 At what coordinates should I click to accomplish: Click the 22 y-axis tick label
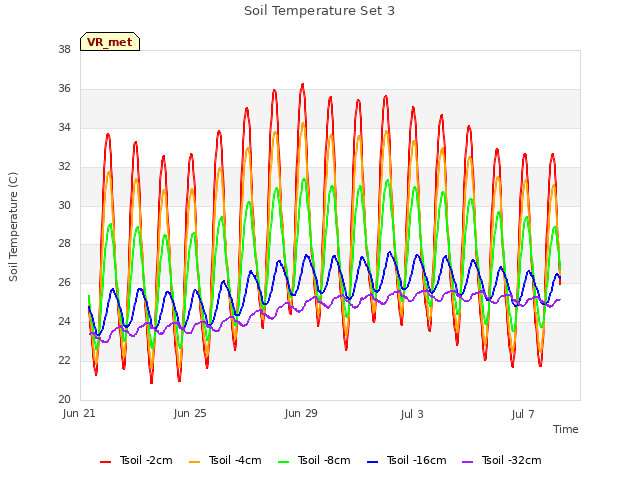pos(64,360)
